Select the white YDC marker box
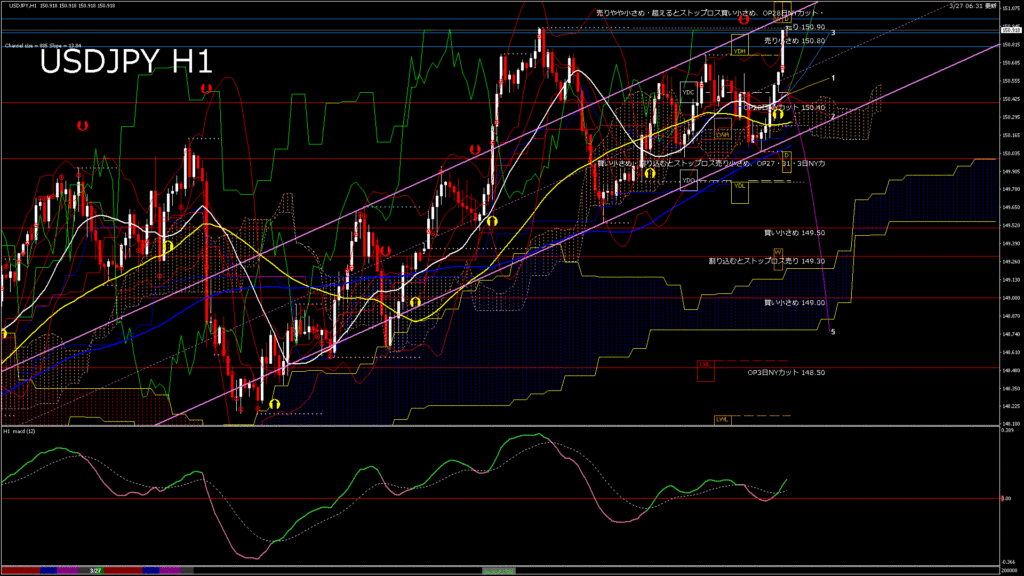This screenshot has width=1024, height=576. click(x=688, y=92)
